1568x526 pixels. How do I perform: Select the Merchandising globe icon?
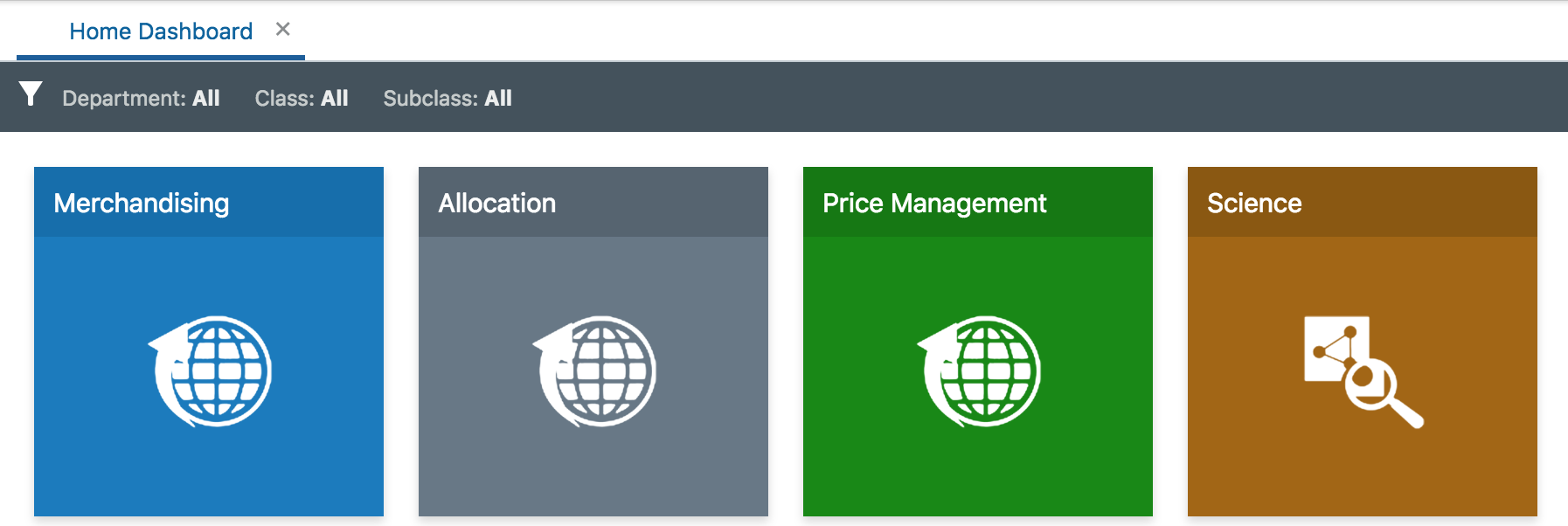[210, 370]
